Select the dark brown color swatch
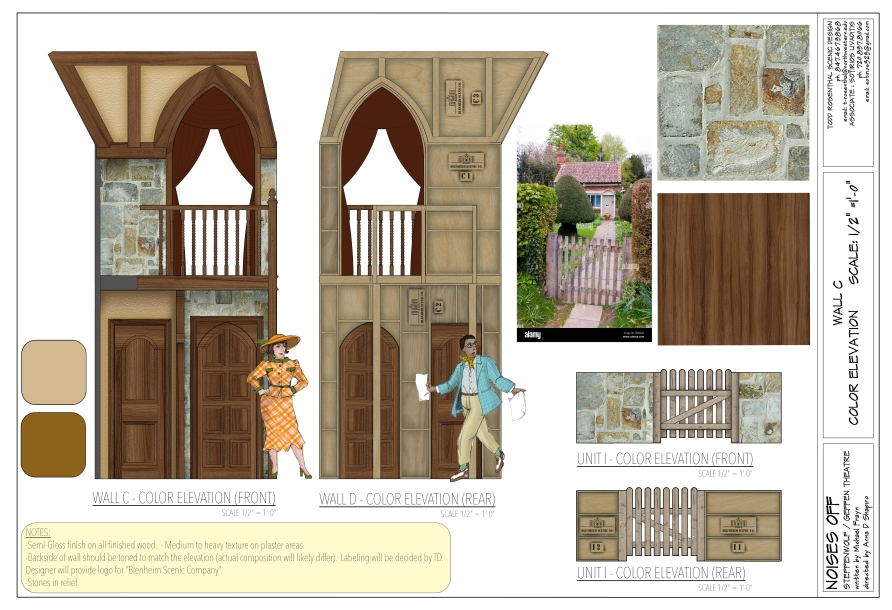 pos(54,444)
